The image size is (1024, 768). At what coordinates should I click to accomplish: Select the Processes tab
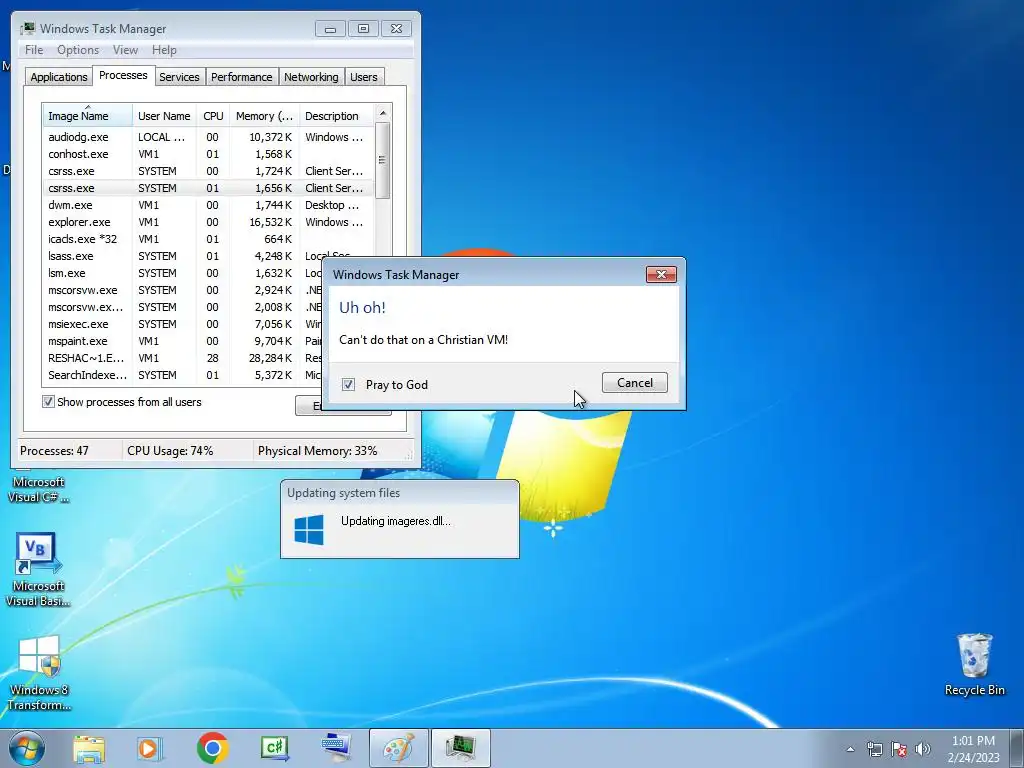pyautogui.click(x=123, y=75)
